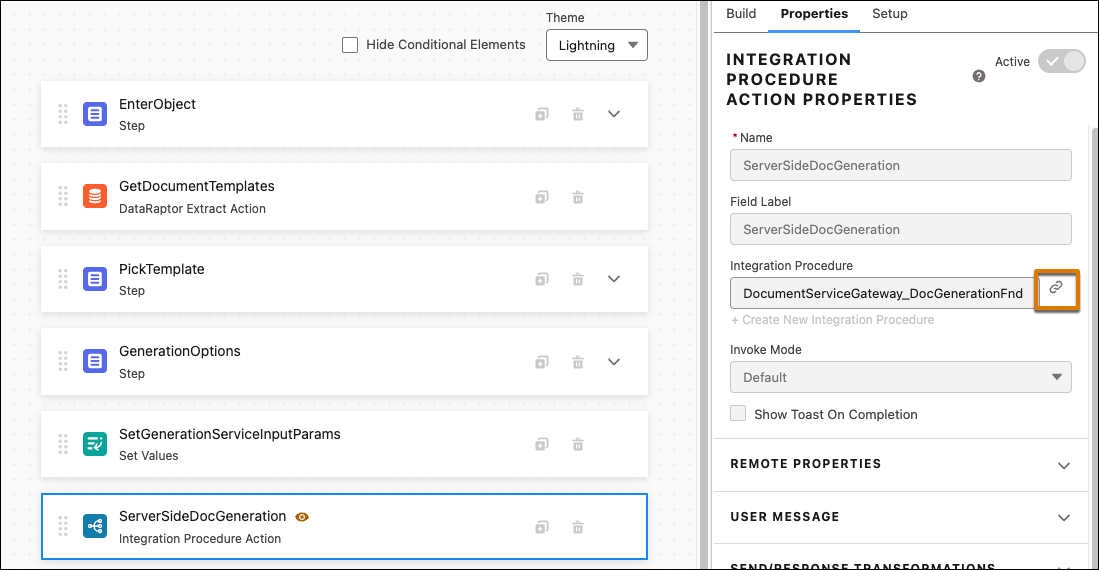Open help icon beside Action Properties heading
This screenshot has width=1099, height=570.
[978, 76]
